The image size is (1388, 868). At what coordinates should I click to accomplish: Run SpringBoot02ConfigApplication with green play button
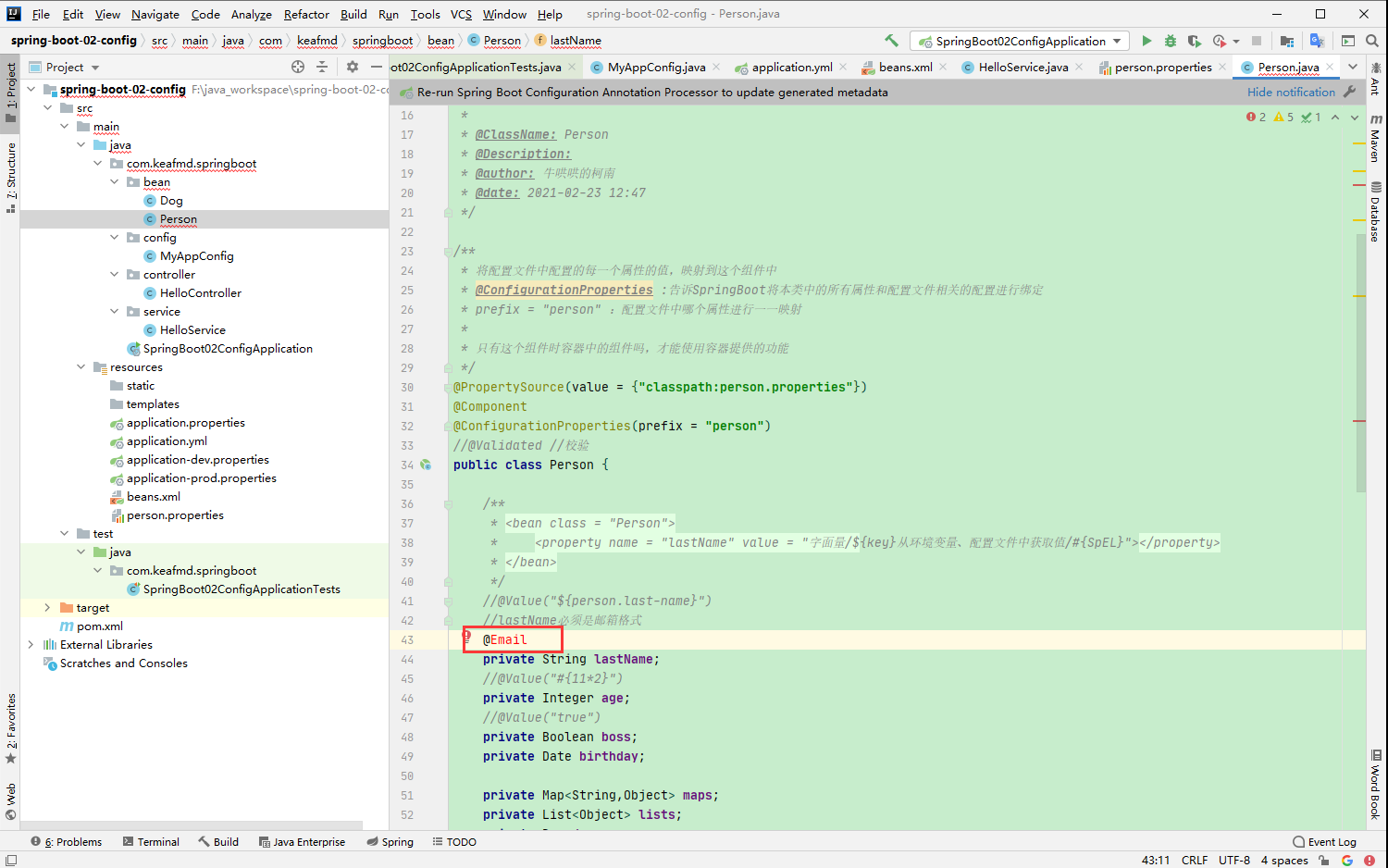coord(1146,41)
